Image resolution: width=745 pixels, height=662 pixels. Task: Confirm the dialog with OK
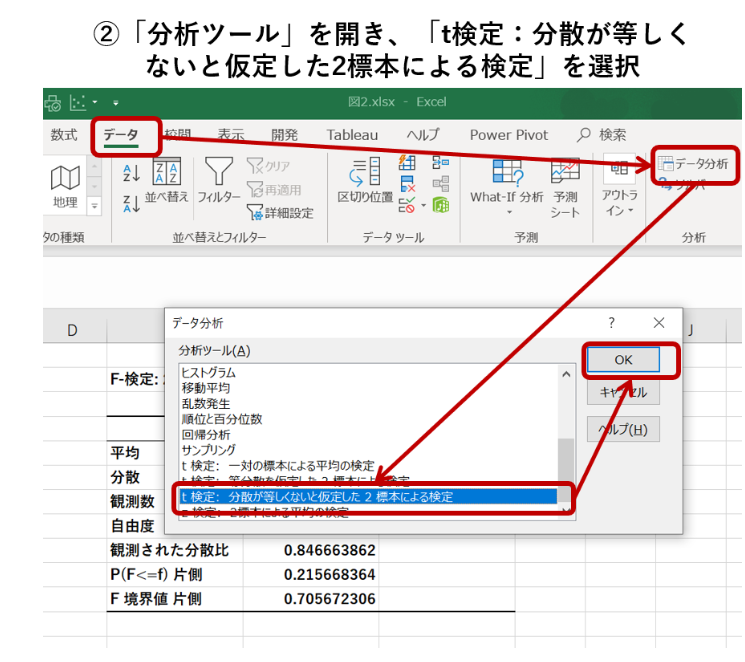coord(623,360)
